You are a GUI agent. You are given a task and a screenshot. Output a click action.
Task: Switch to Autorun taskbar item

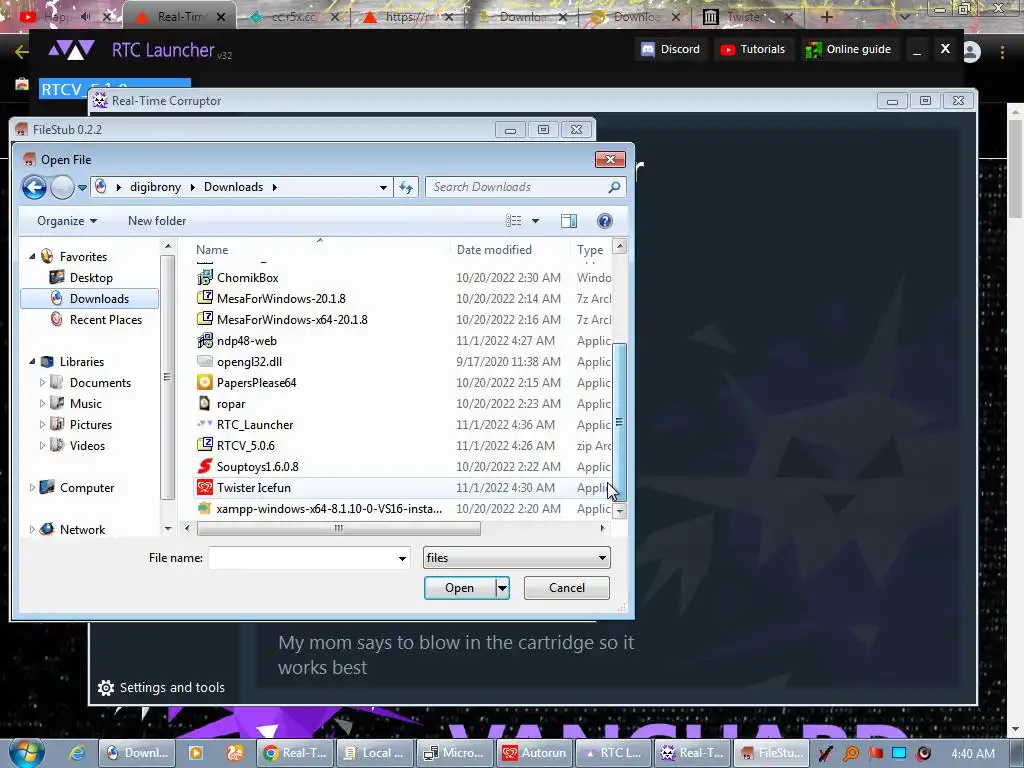(534, 753)
